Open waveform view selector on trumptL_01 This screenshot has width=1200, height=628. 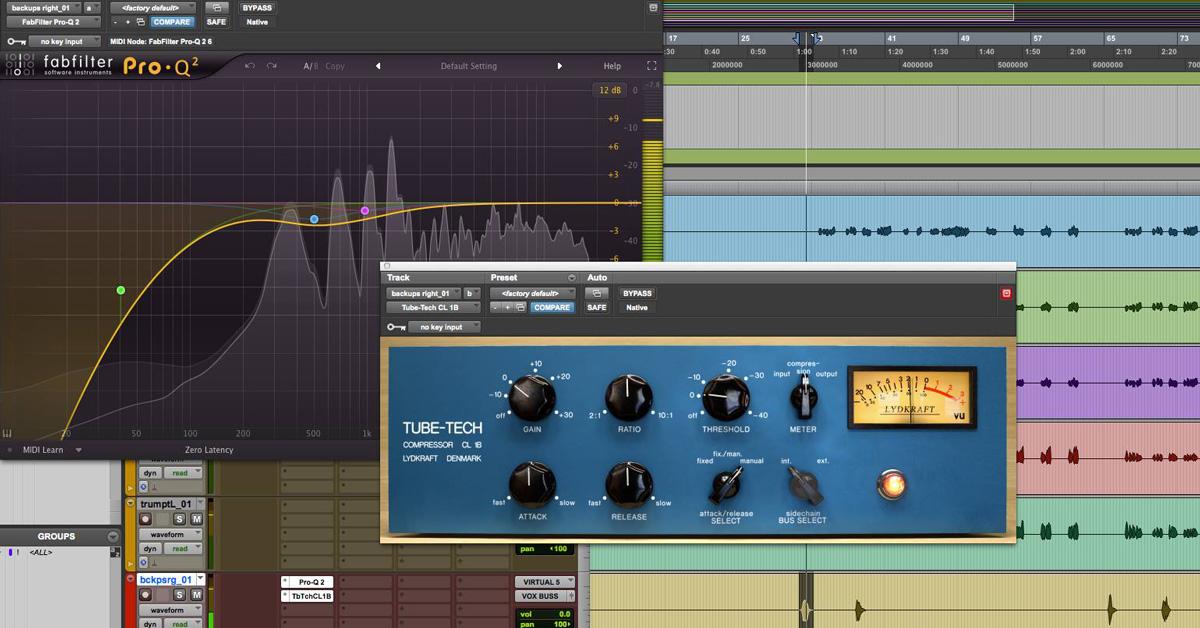coord(170,534)
